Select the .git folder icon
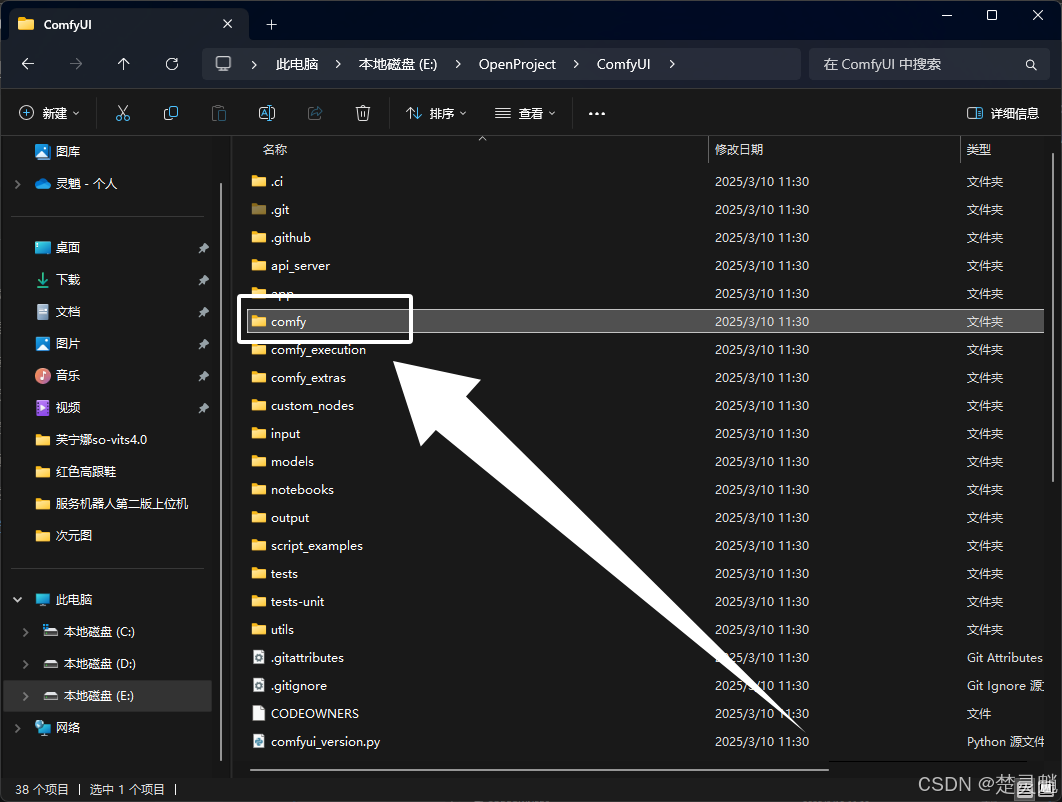The height and width of the screenshot is (802, 1062). pyautogui.click(x=259, y=209)
